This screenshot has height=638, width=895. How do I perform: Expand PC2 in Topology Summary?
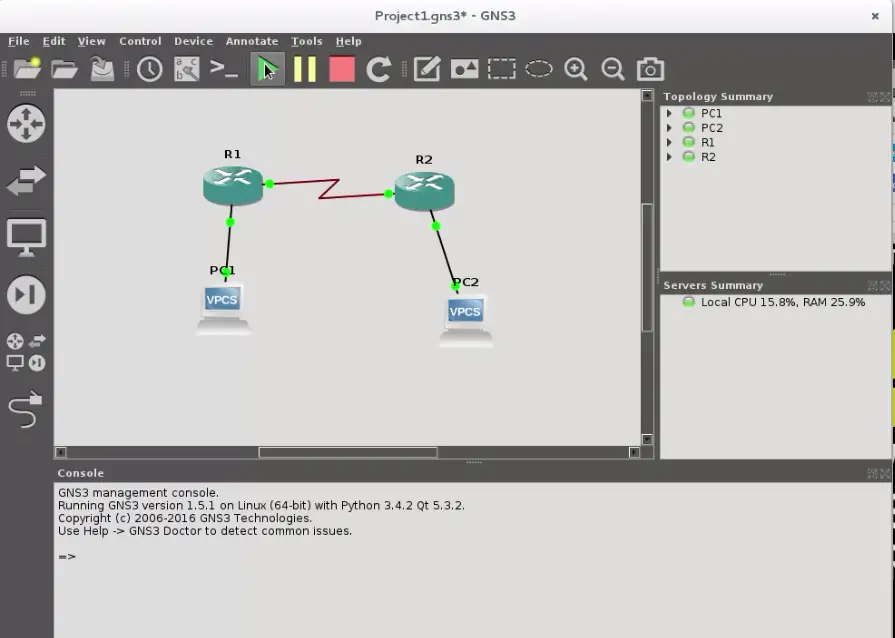[x=670, y=128]
